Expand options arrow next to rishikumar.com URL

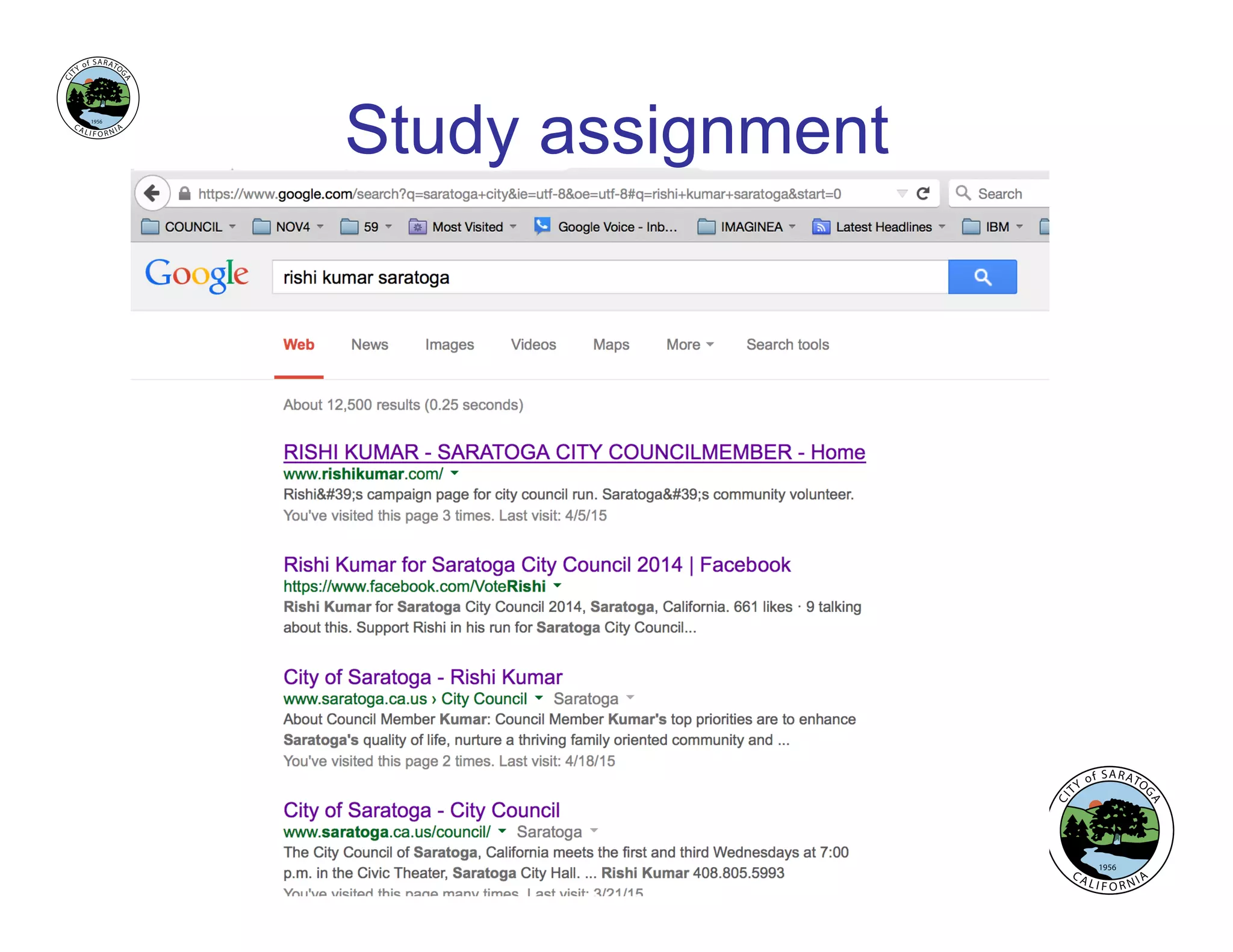click(455, 474)
